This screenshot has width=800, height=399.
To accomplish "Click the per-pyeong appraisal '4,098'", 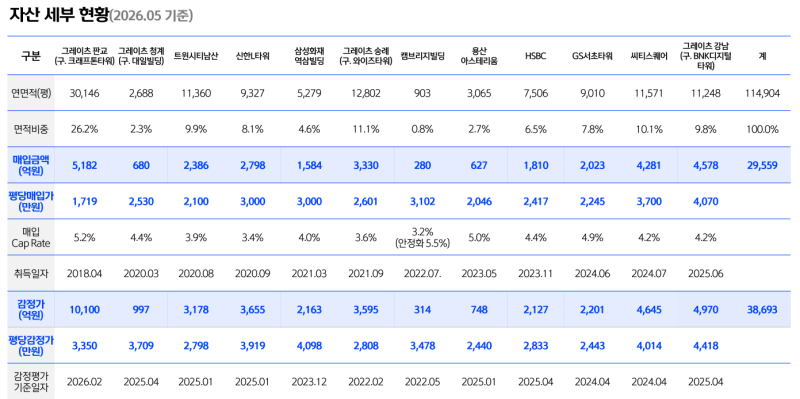I will click(x=309, y=345).
